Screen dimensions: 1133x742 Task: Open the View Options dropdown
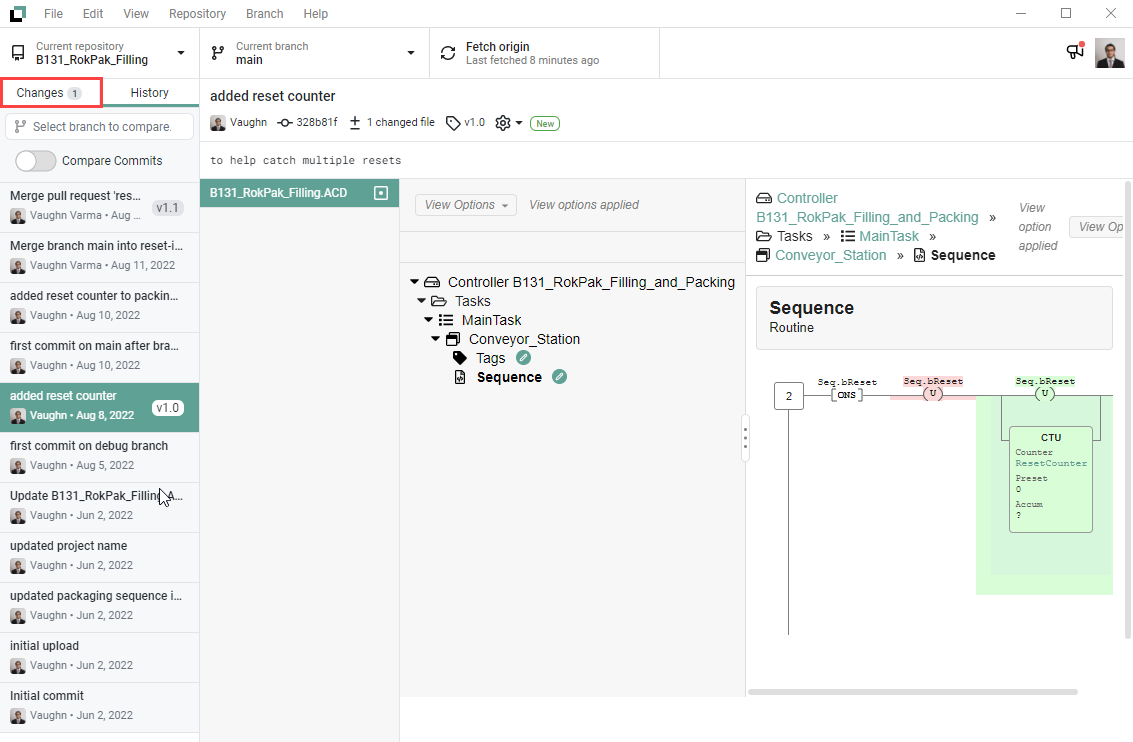465,205
